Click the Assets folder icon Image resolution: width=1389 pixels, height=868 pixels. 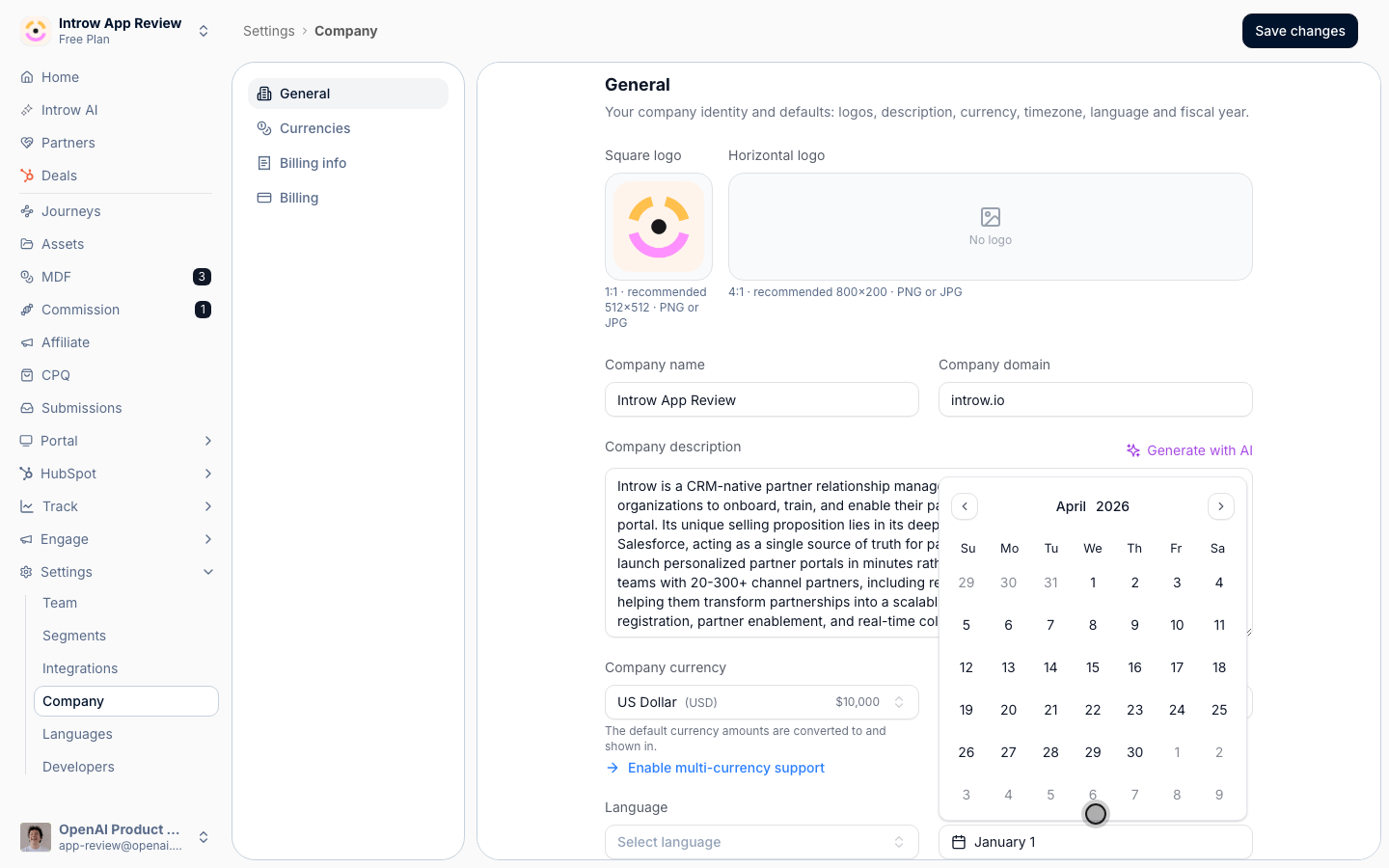(x=27, y=244)
